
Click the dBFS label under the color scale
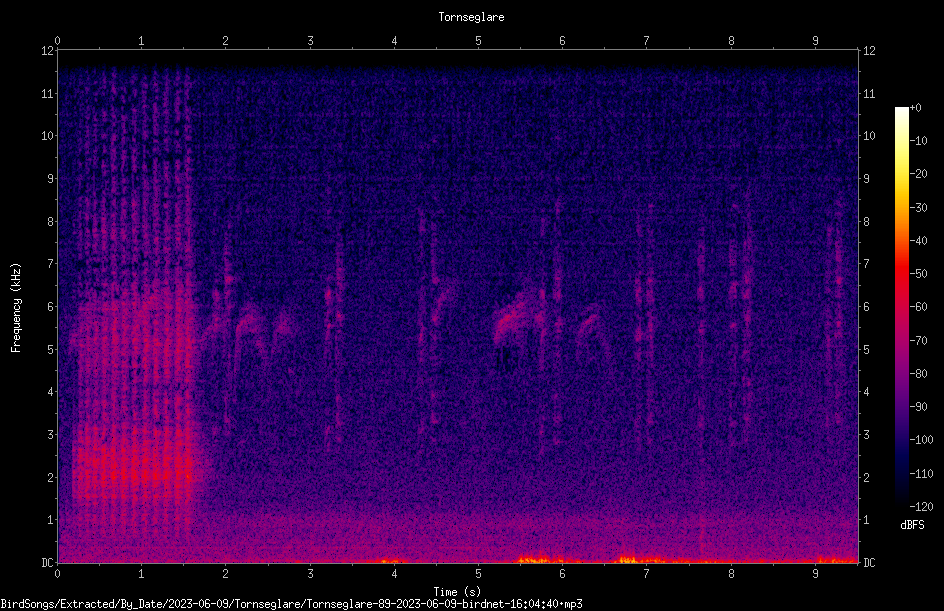pos(912,525)
